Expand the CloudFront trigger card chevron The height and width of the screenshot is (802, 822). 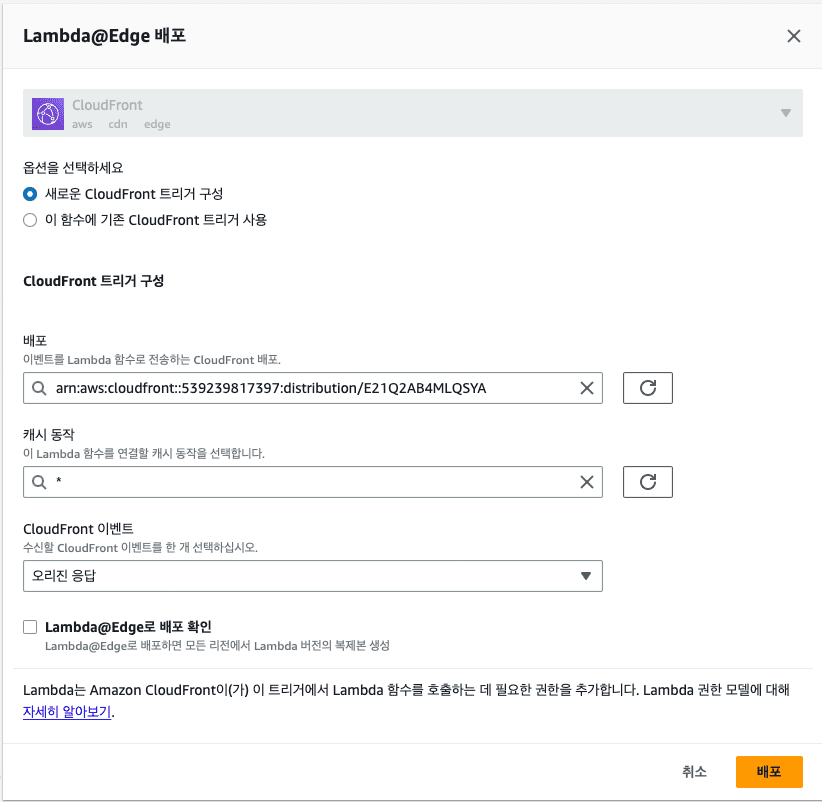tap(786, 113)
